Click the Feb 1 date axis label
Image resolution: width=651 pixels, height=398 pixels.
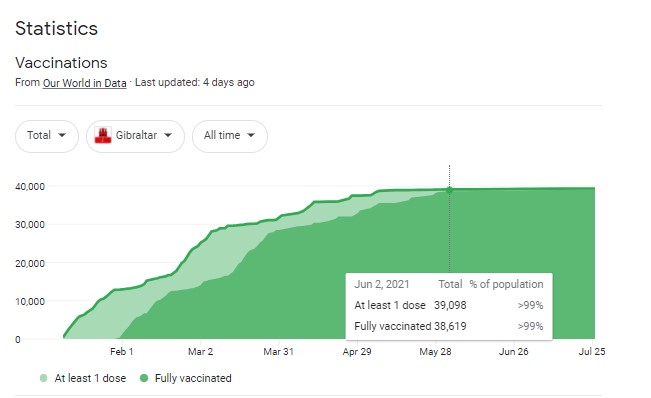(x=122, y=352)
